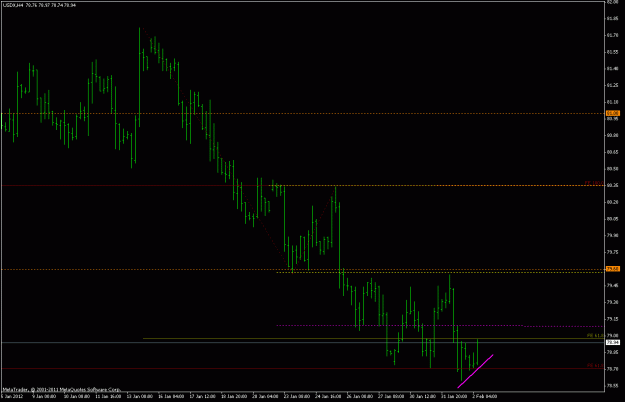This screenshot has height=402, width=625.
Task: Click the 27 Jan 08:00 time label
Action: (x=391, y=396)
